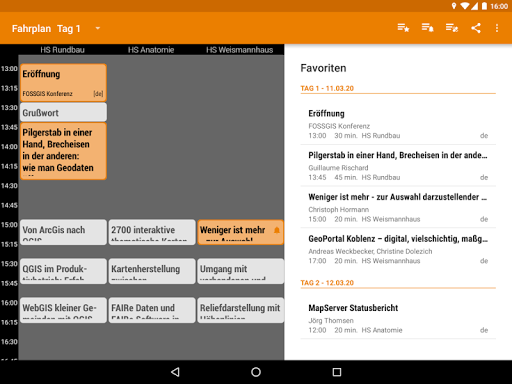Tap the Fahrplan title in the toolbar
This screenshot has width=512, height=384.
31,29
